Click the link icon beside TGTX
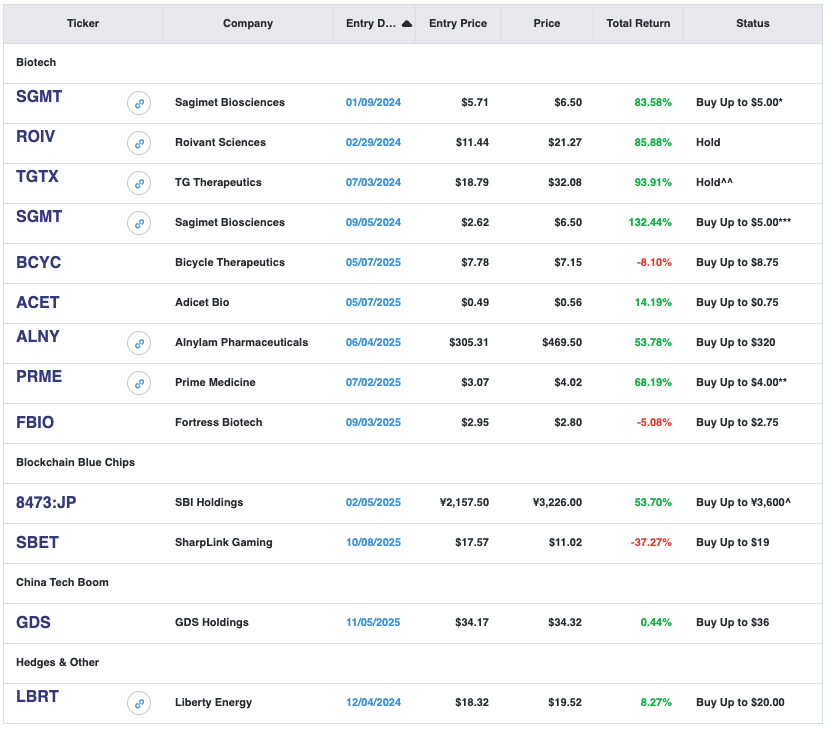The height and width of the screenshot is (729, 827). click(x=139, y=183)
